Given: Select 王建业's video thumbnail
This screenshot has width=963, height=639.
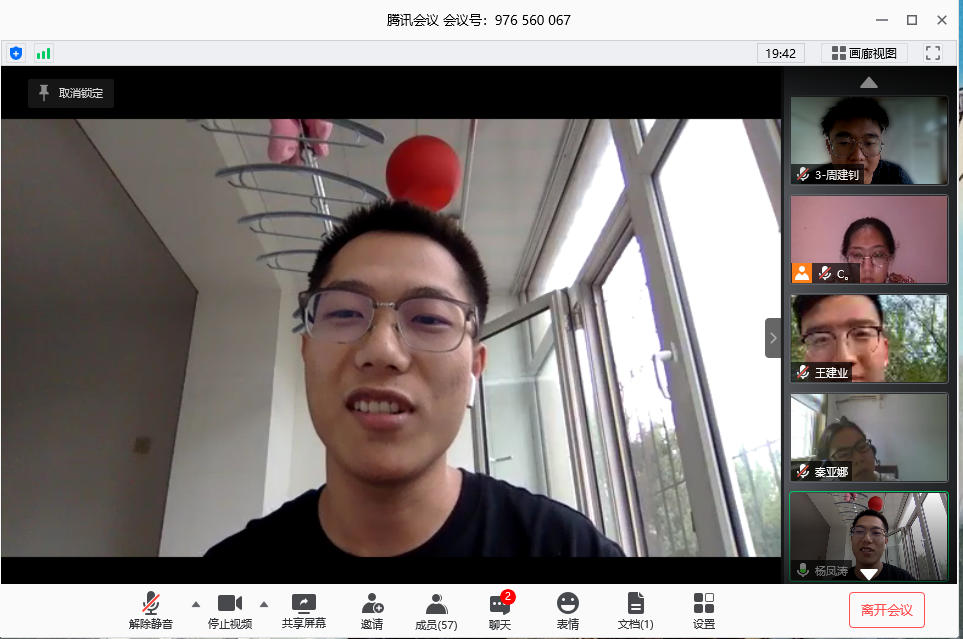Looking at the screenshot, I should coord(868,338).
